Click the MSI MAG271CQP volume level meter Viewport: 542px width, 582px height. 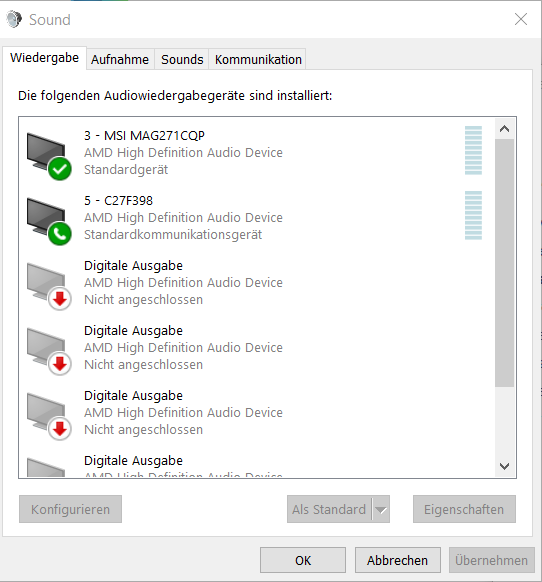tap(473, 150)
